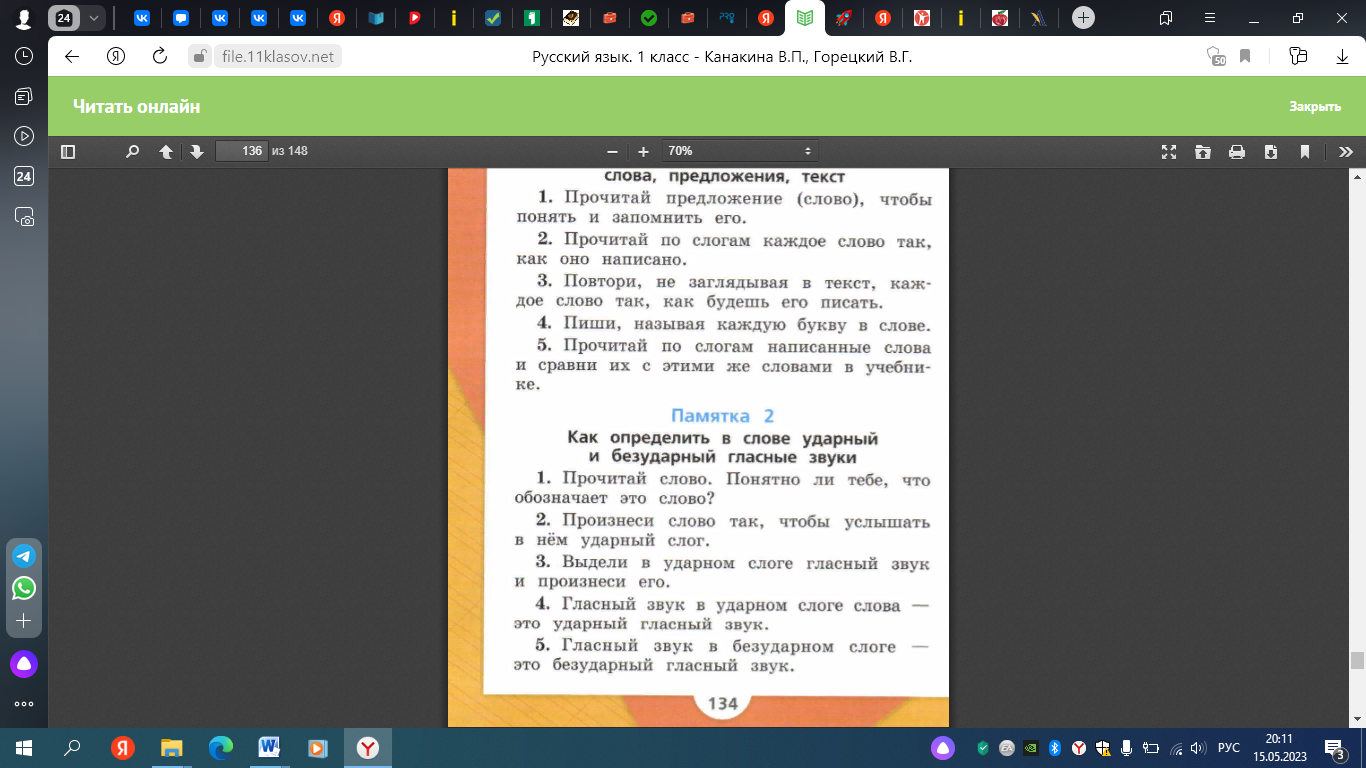Expand the PDF tools double-chevron menu
The height and width of the screenshot is (768, 1366).
1346,152
